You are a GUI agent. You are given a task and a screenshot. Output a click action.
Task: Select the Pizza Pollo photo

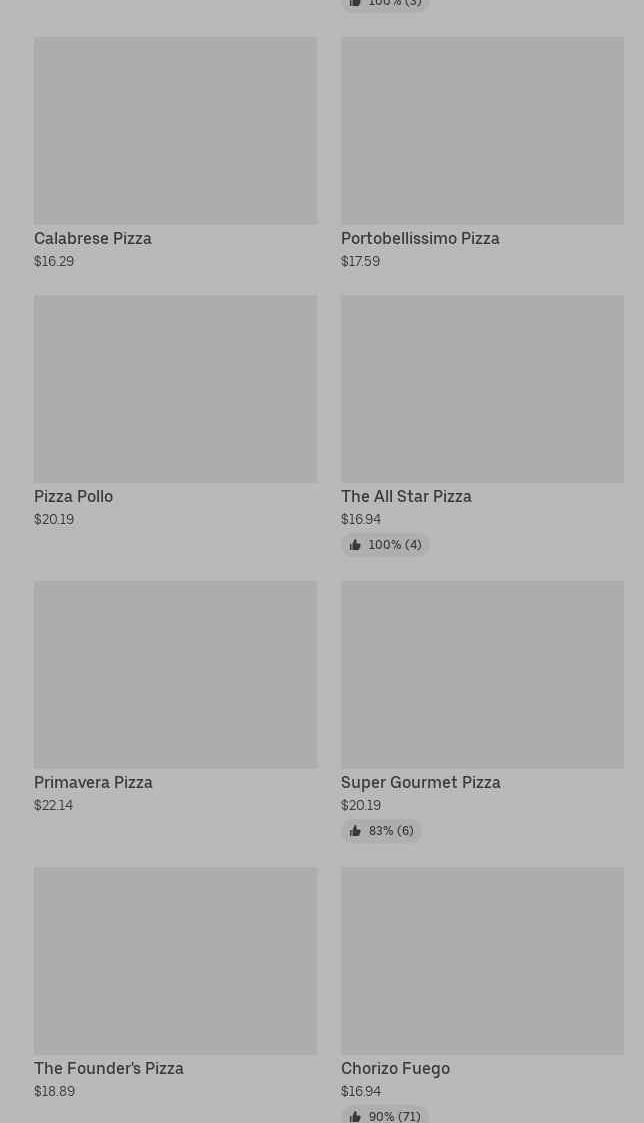point(175,389)
